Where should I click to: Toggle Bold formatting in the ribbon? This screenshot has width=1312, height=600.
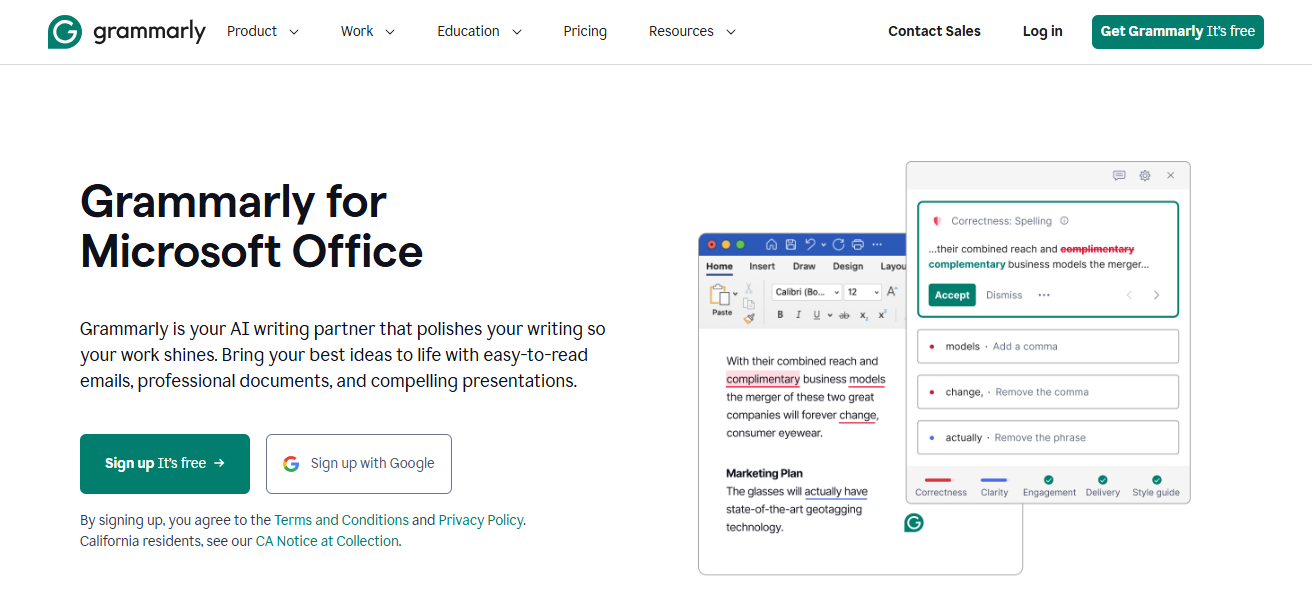[780, 315]
